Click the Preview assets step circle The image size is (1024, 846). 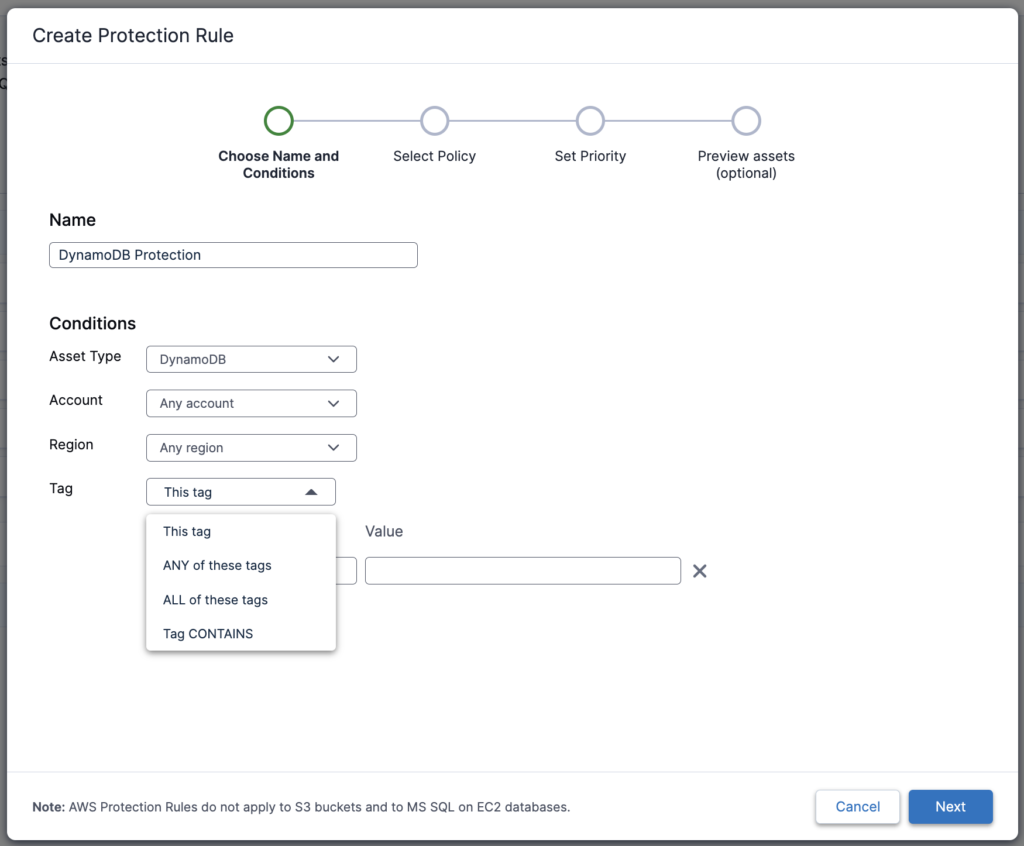point(746,121)
